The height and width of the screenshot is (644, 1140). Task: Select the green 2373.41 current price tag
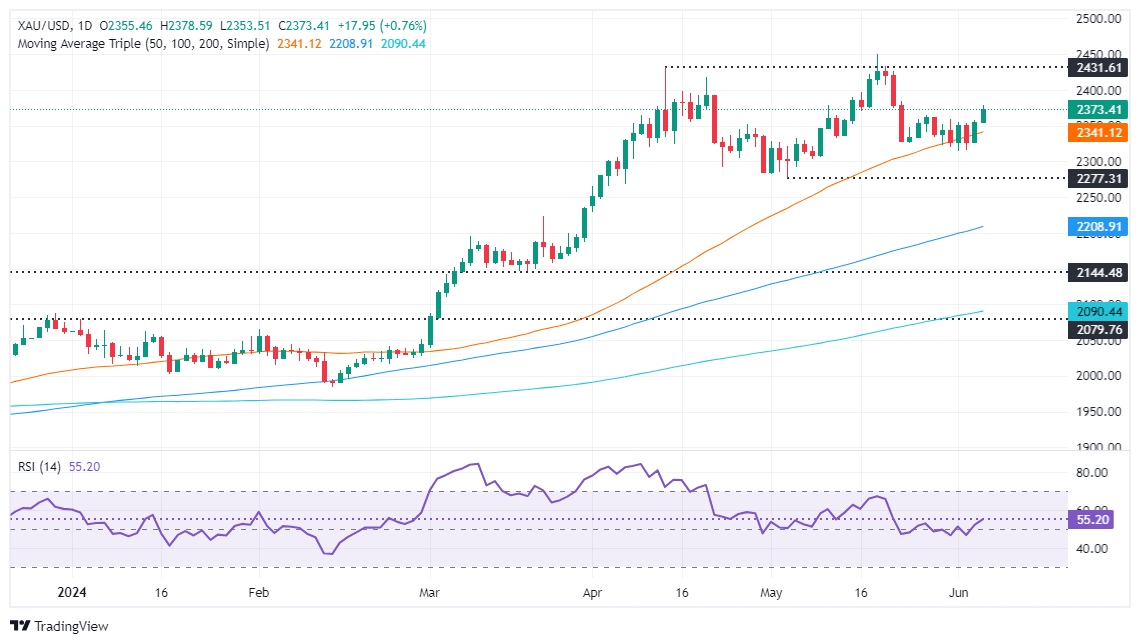[1098, 110]
